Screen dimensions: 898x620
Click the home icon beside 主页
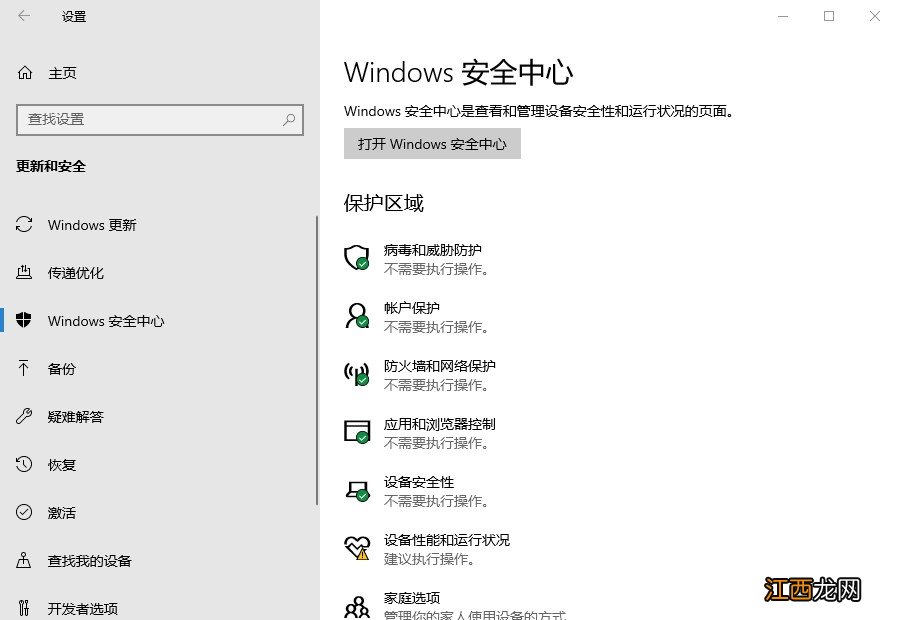click(25, 73)
